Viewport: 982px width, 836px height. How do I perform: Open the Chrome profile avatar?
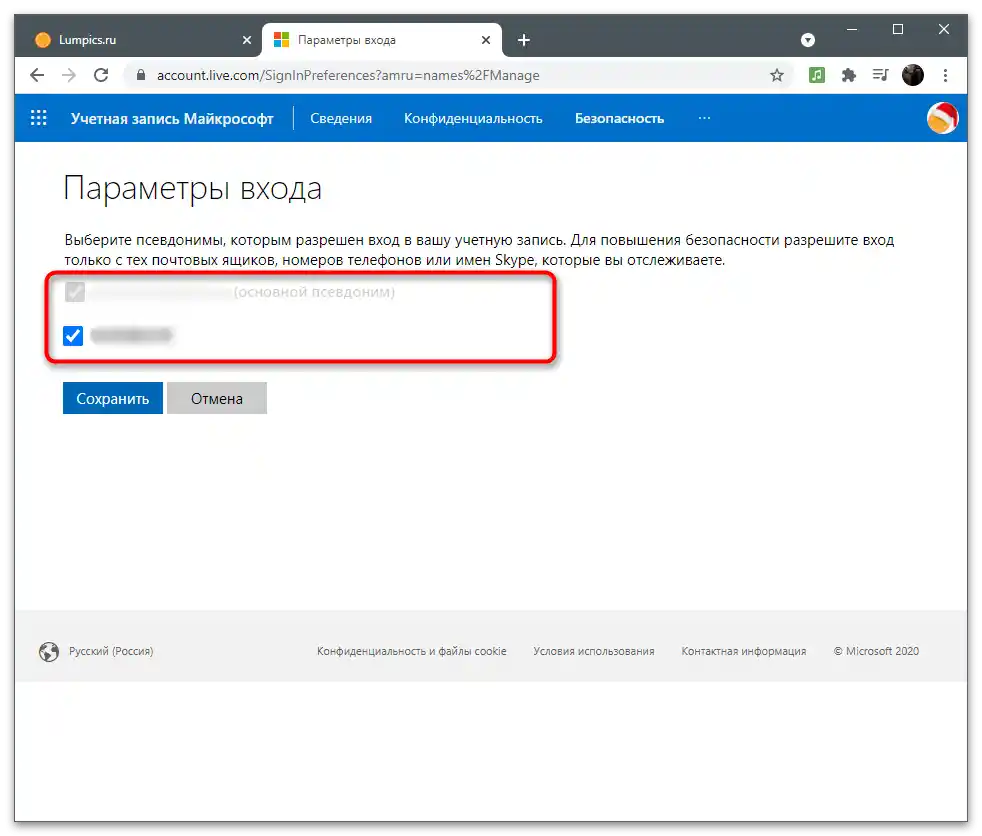(912, 75)
